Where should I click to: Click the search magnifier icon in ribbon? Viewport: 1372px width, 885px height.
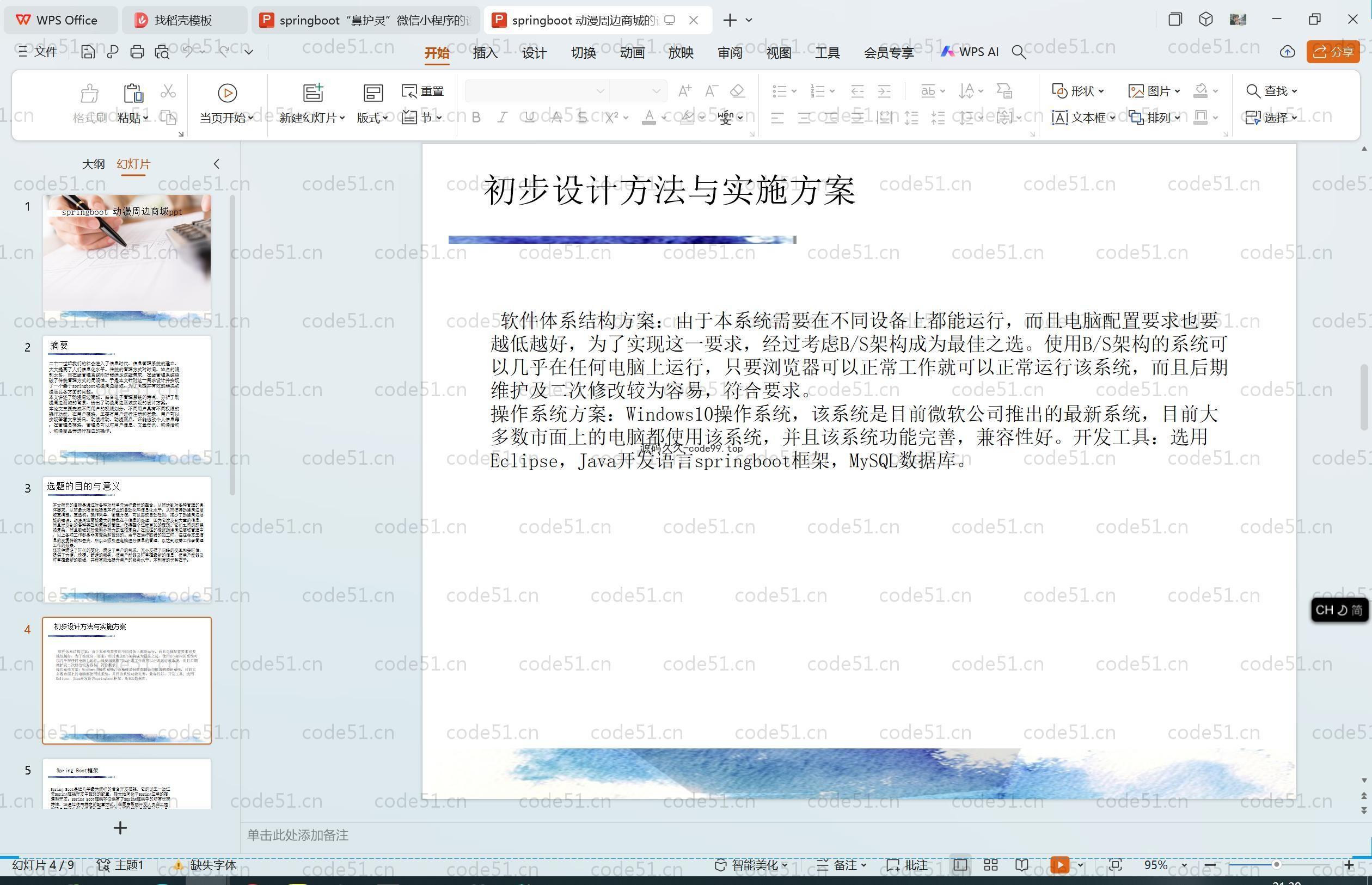(x=1019, y=52)
